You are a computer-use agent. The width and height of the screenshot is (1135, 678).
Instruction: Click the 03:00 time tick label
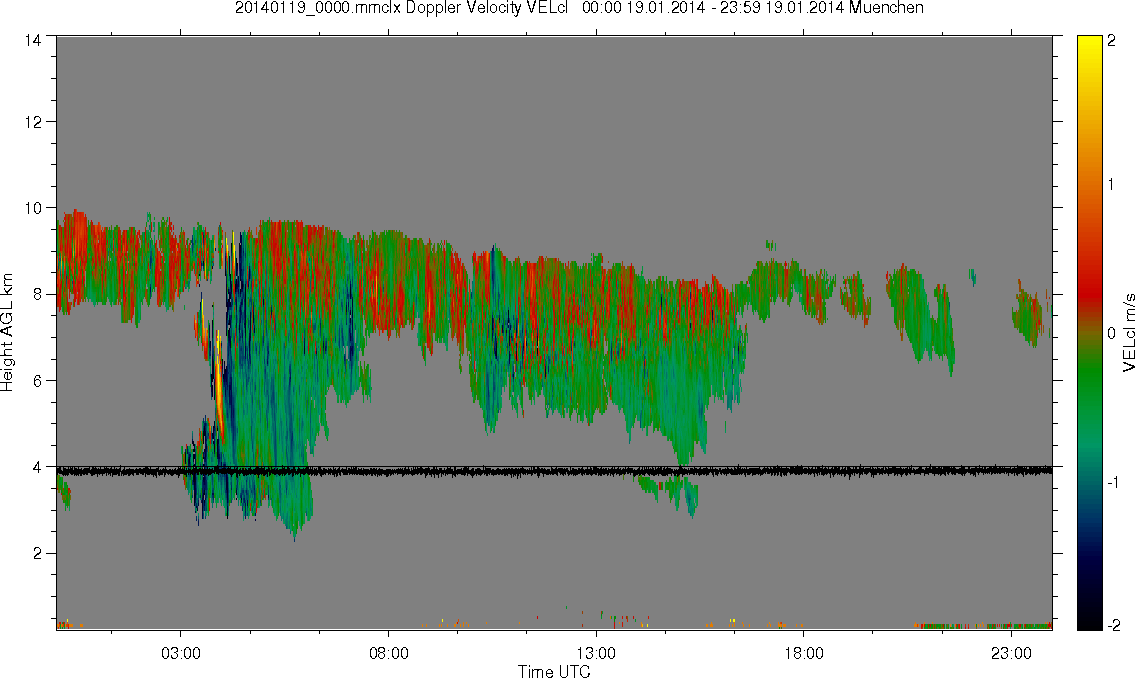coord(180,653)
